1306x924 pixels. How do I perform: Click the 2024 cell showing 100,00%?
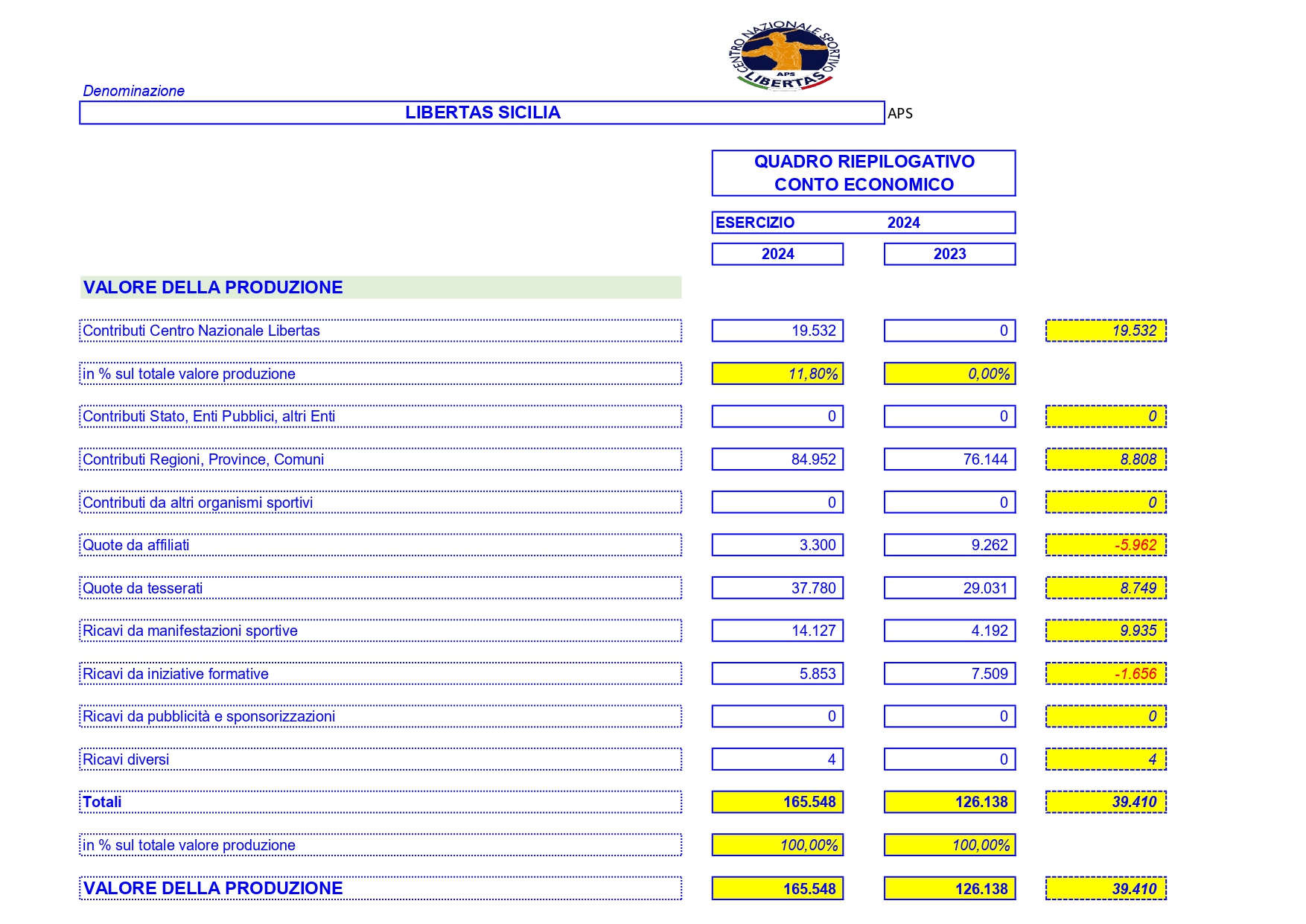tap(777, 845)
